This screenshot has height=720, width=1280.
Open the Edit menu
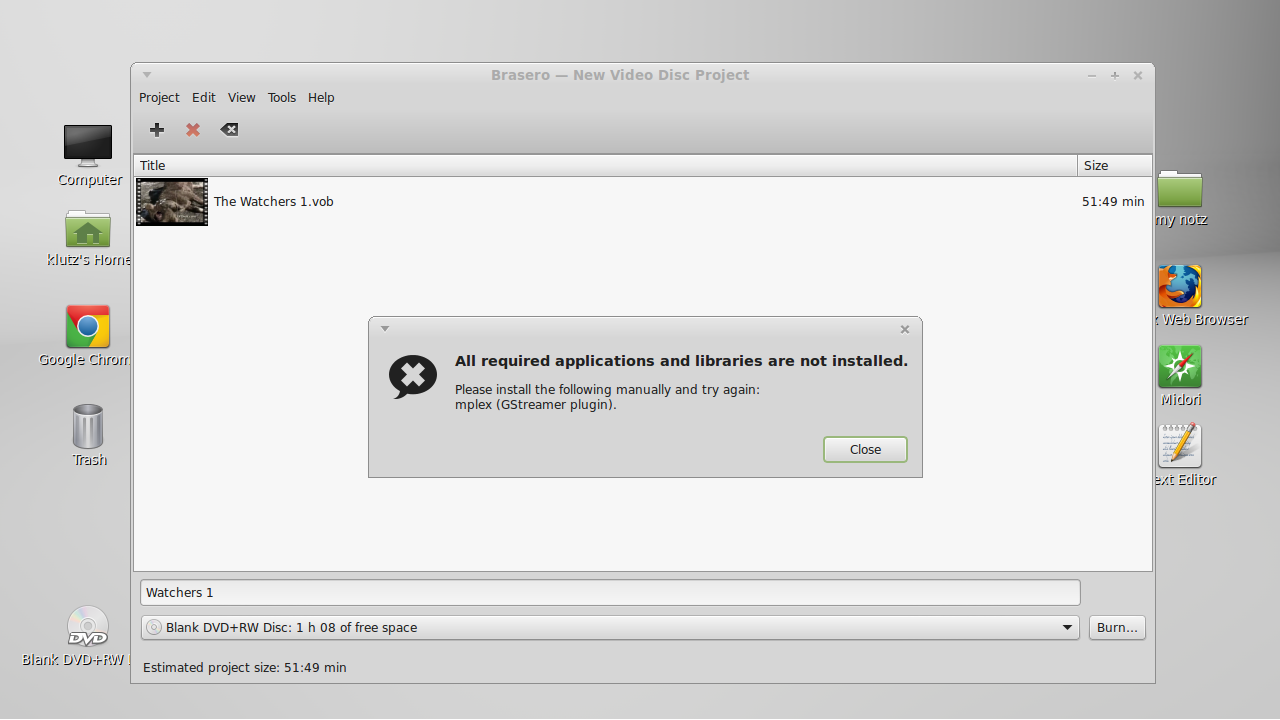coord(204,97)
